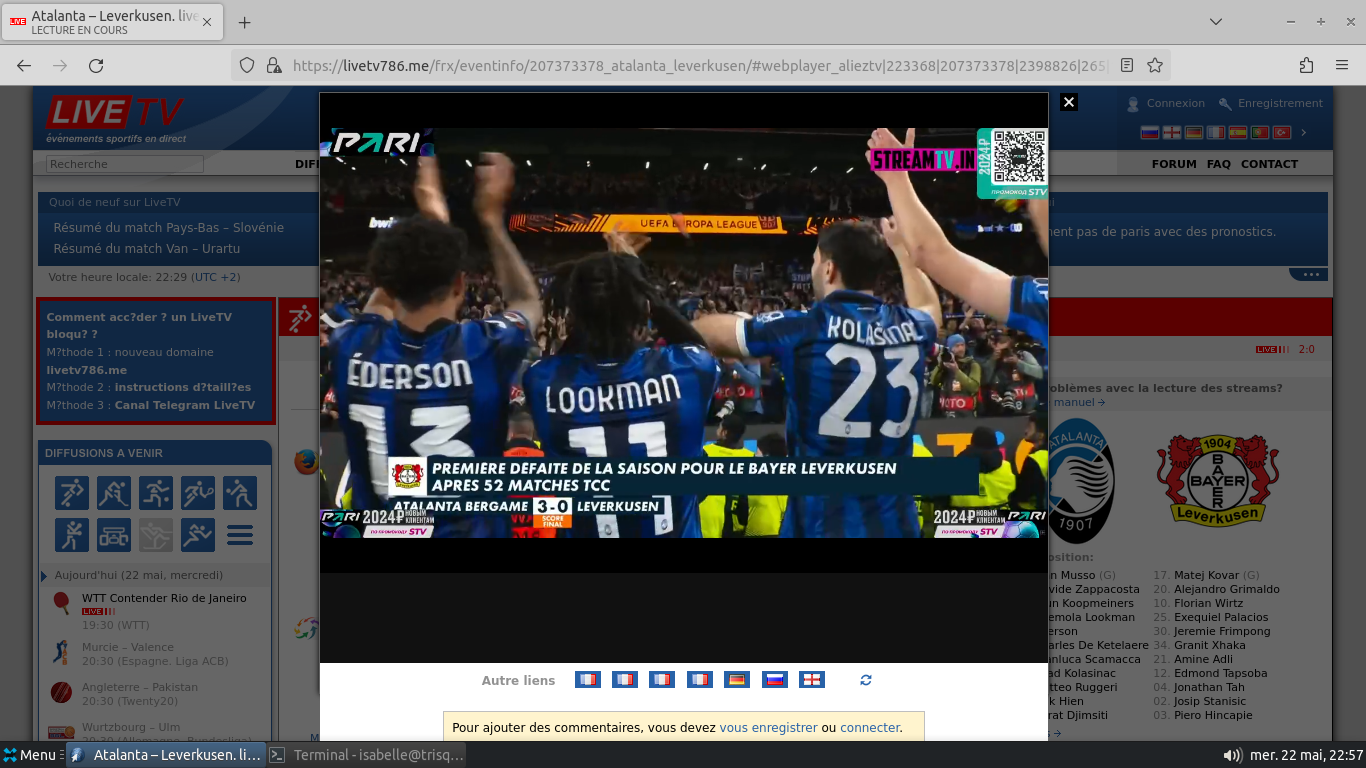
Task: Switch to the Terminal window in taskbar
Action: 367,755
